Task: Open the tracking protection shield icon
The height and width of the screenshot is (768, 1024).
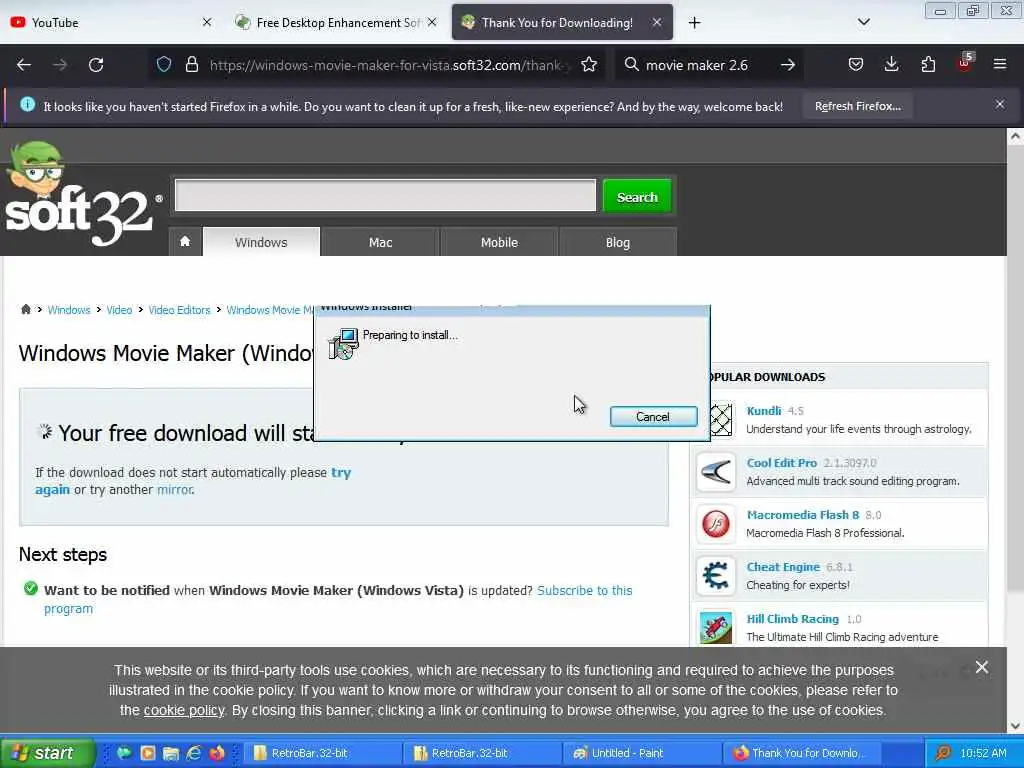Action: (164, 64)
